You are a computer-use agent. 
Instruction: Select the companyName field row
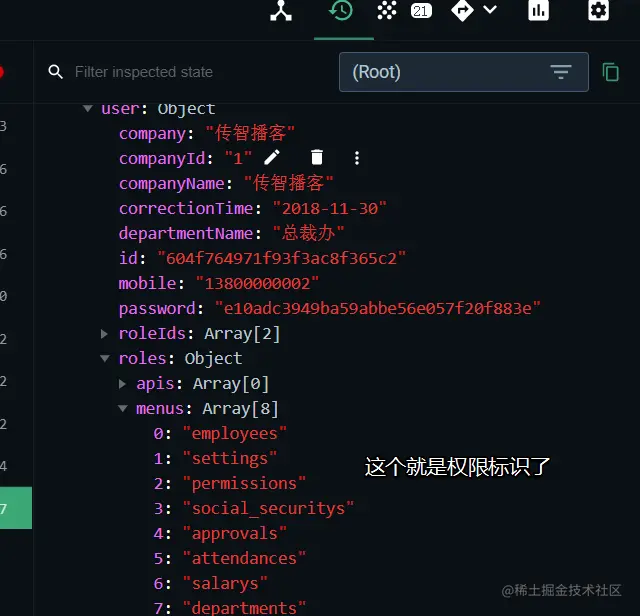pyautogui.click(x=226, y=183)
